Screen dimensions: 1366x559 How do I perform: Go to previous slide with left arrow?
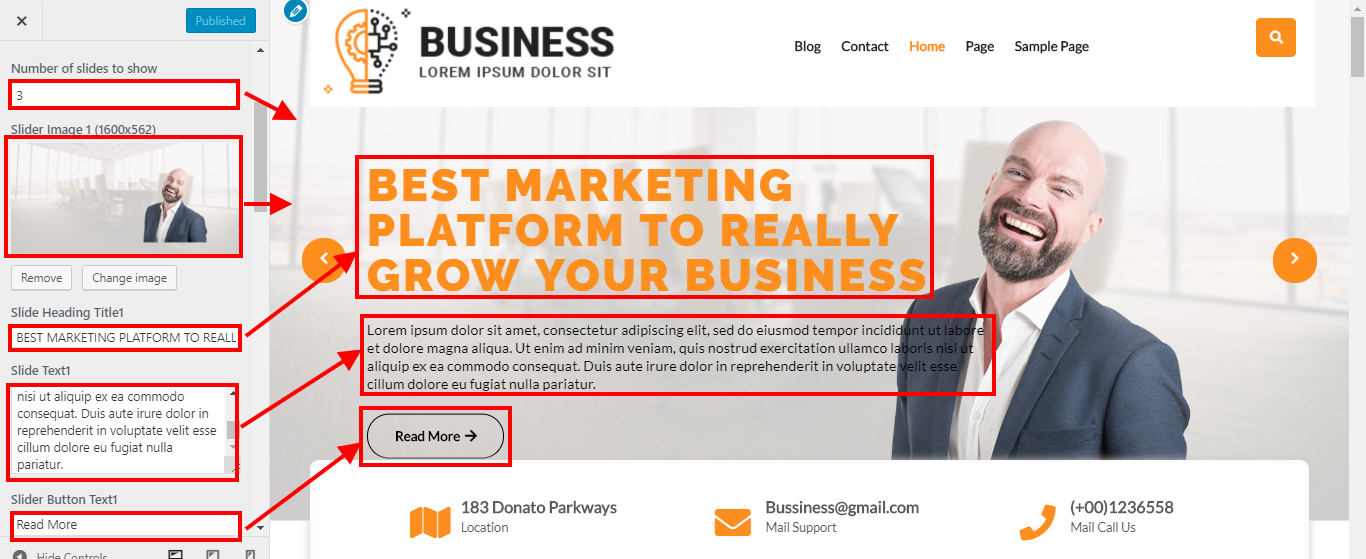[x=323, y=259]
